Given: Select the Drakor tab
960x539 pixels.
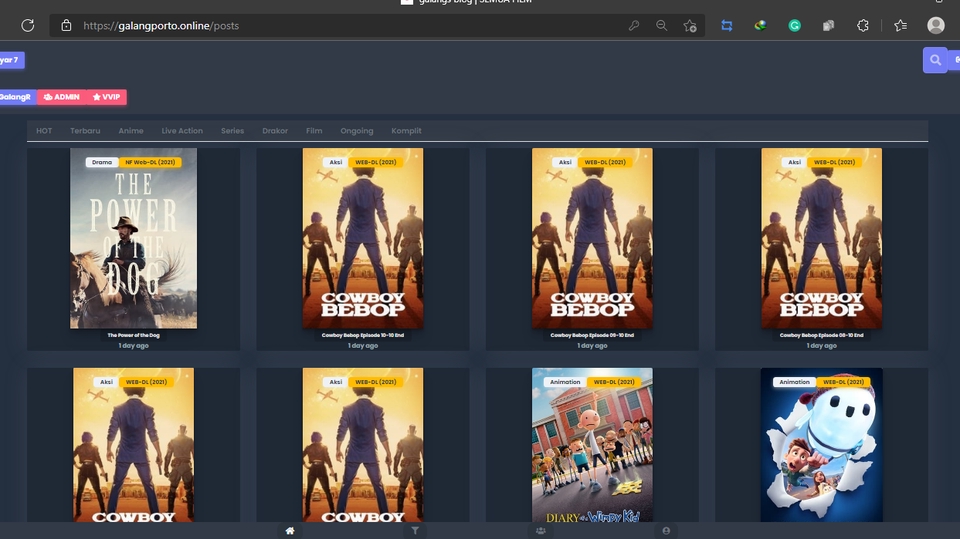Looking at the screenshot, I should pyautogui.click(x=275, y=130).
